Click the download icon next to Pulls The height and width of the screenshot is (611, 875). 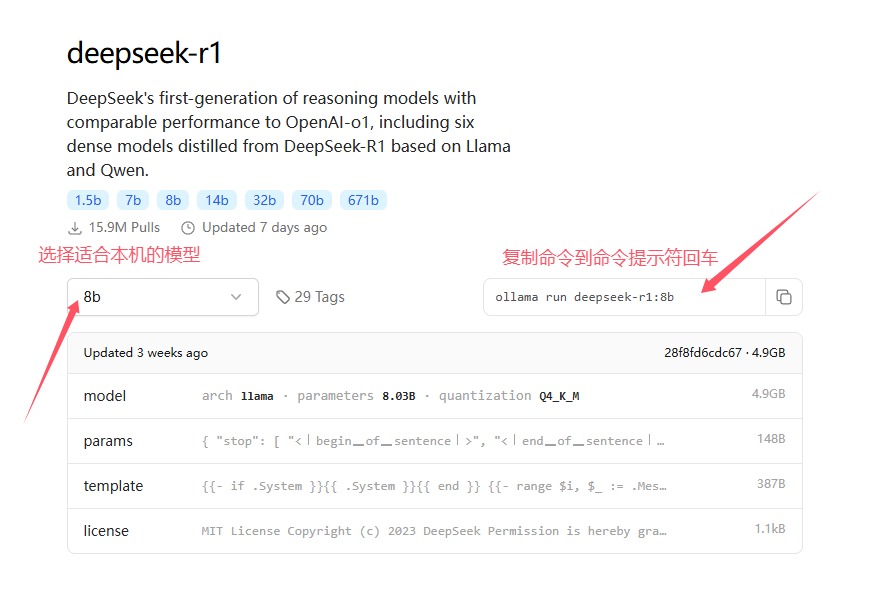coord(75,228)
